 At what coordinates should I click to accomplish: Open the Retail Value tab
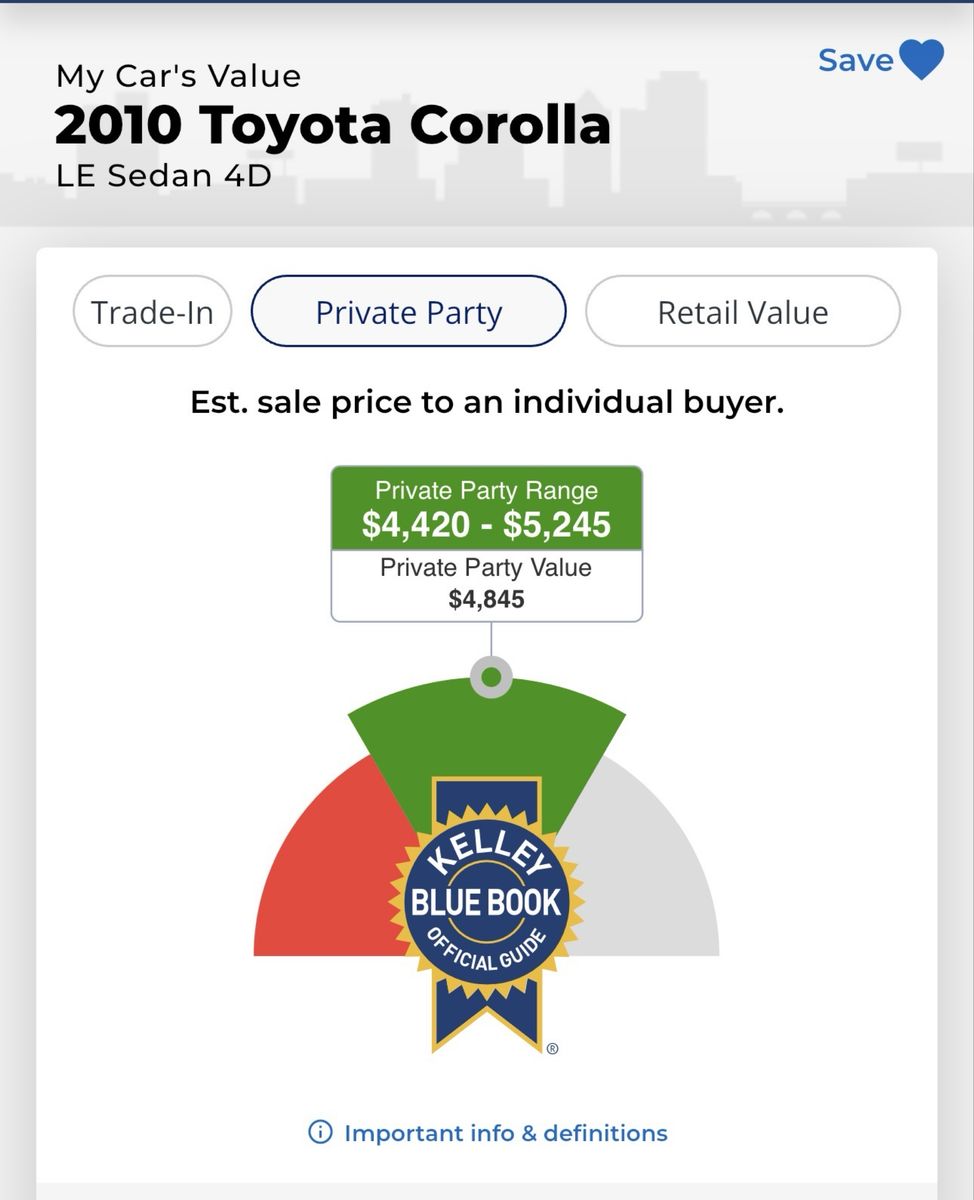tap(742, 312)
